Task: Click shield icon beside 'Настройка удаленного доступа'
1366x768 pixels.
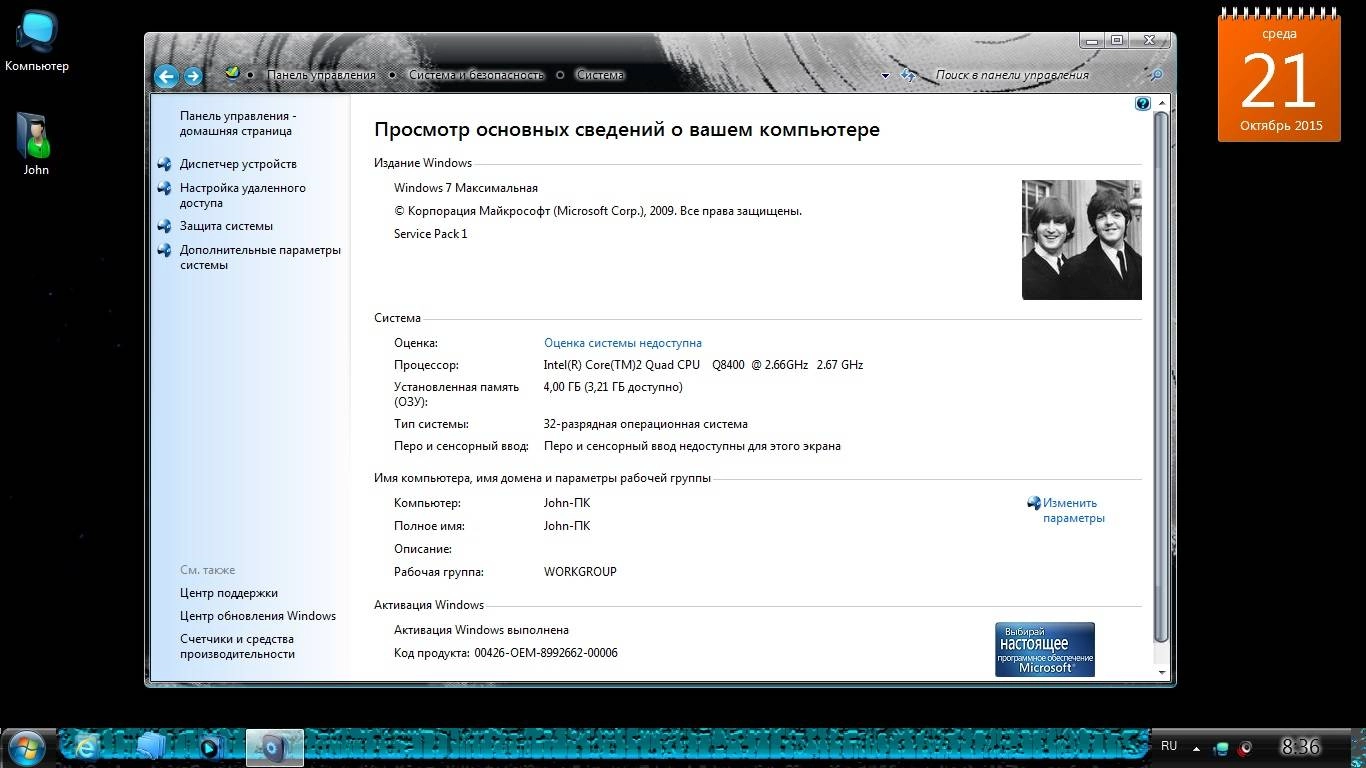Action: pos(165,188)
